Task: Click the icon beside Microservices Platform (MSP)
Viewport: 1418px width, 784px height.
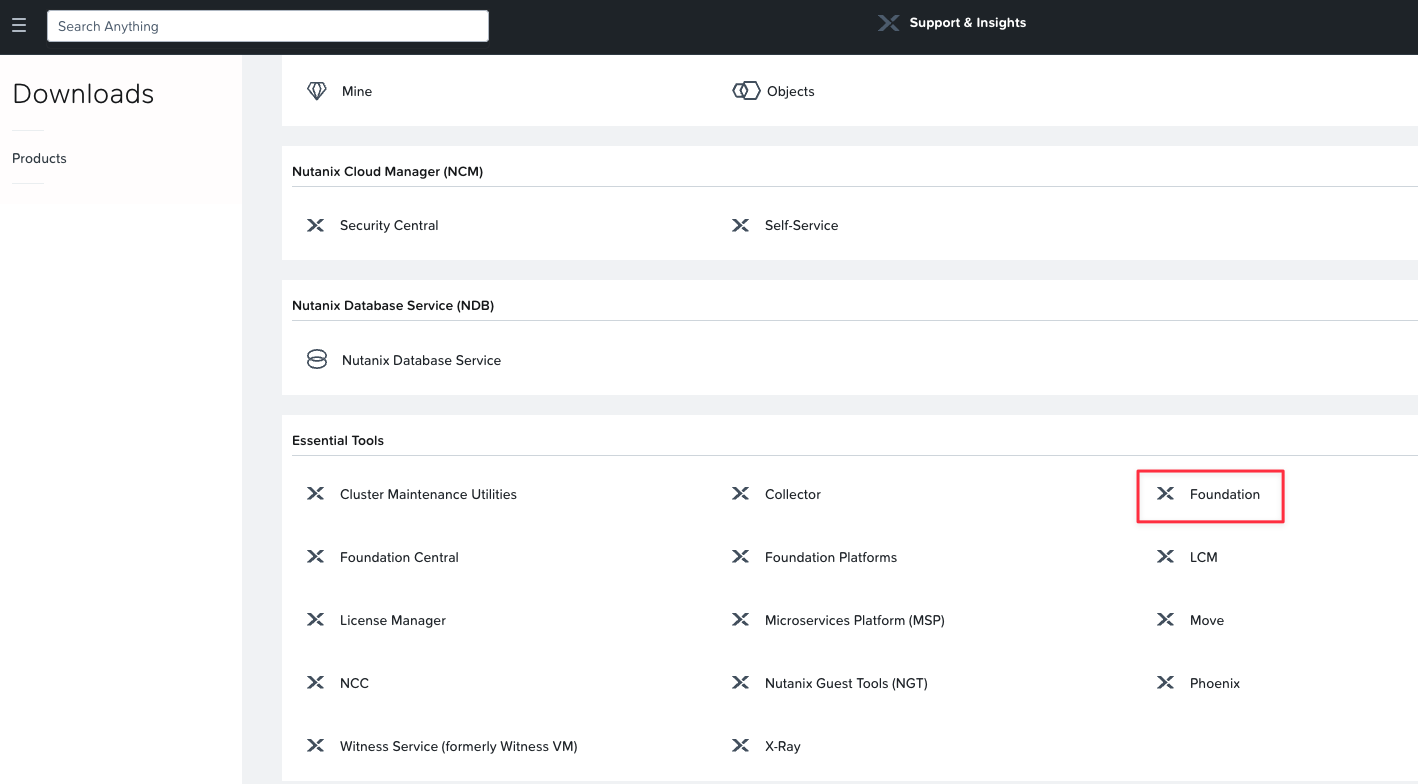Action: click(x=740, y=620)
